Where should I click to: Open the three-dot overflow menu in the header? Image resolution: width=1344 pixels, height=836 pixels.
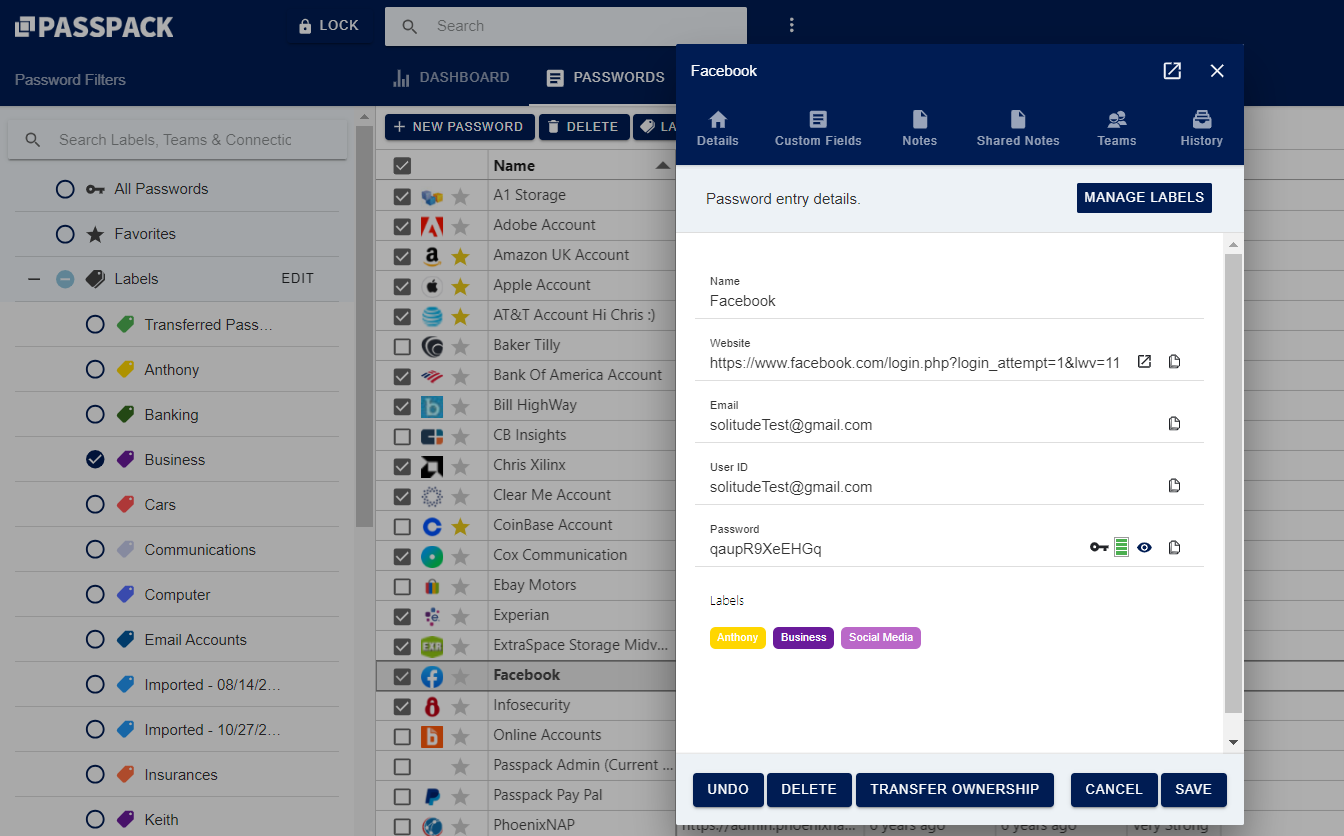792,25
